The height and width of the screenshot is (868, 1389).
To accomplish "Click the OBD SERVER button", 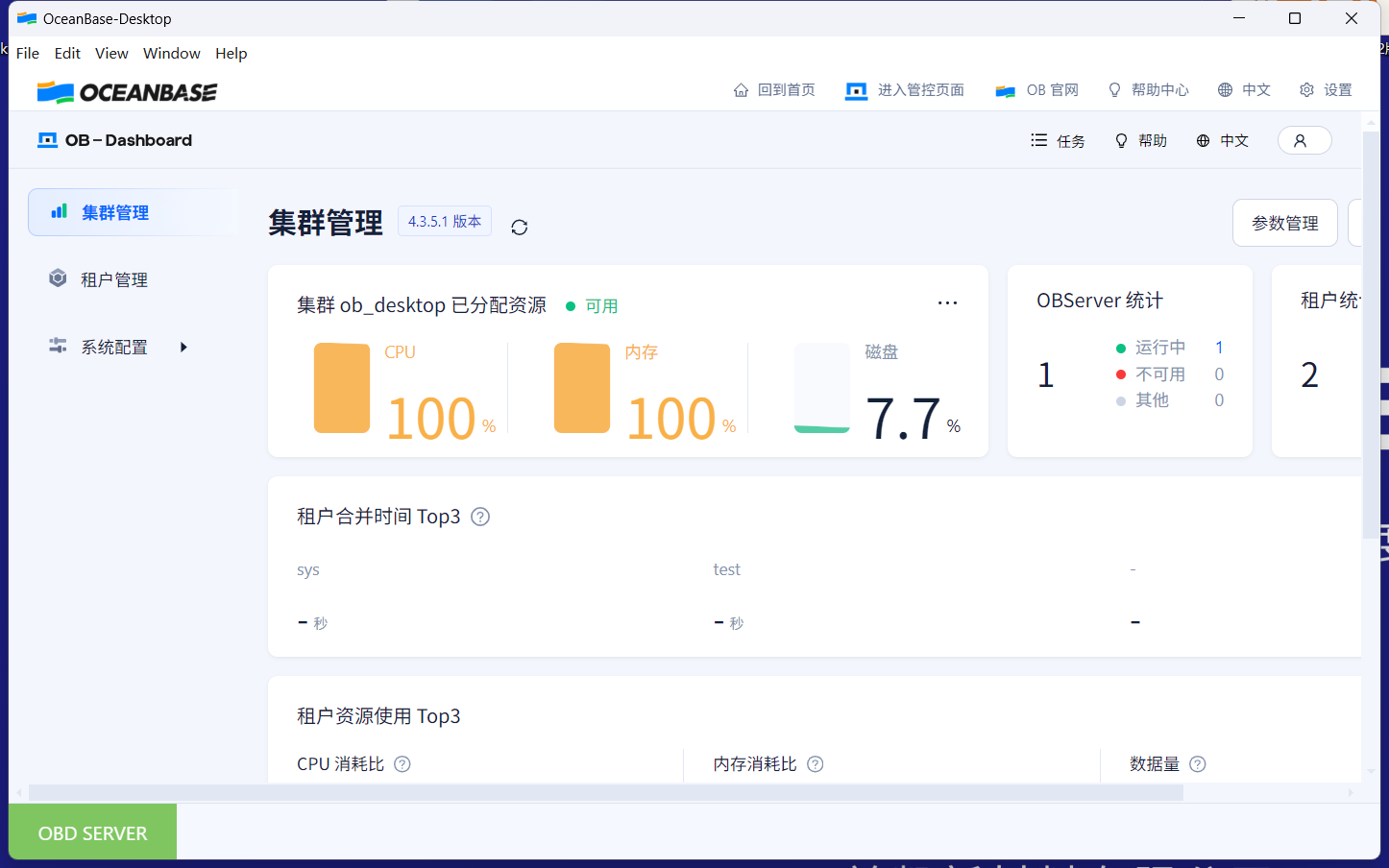I will tap(91, 832).
